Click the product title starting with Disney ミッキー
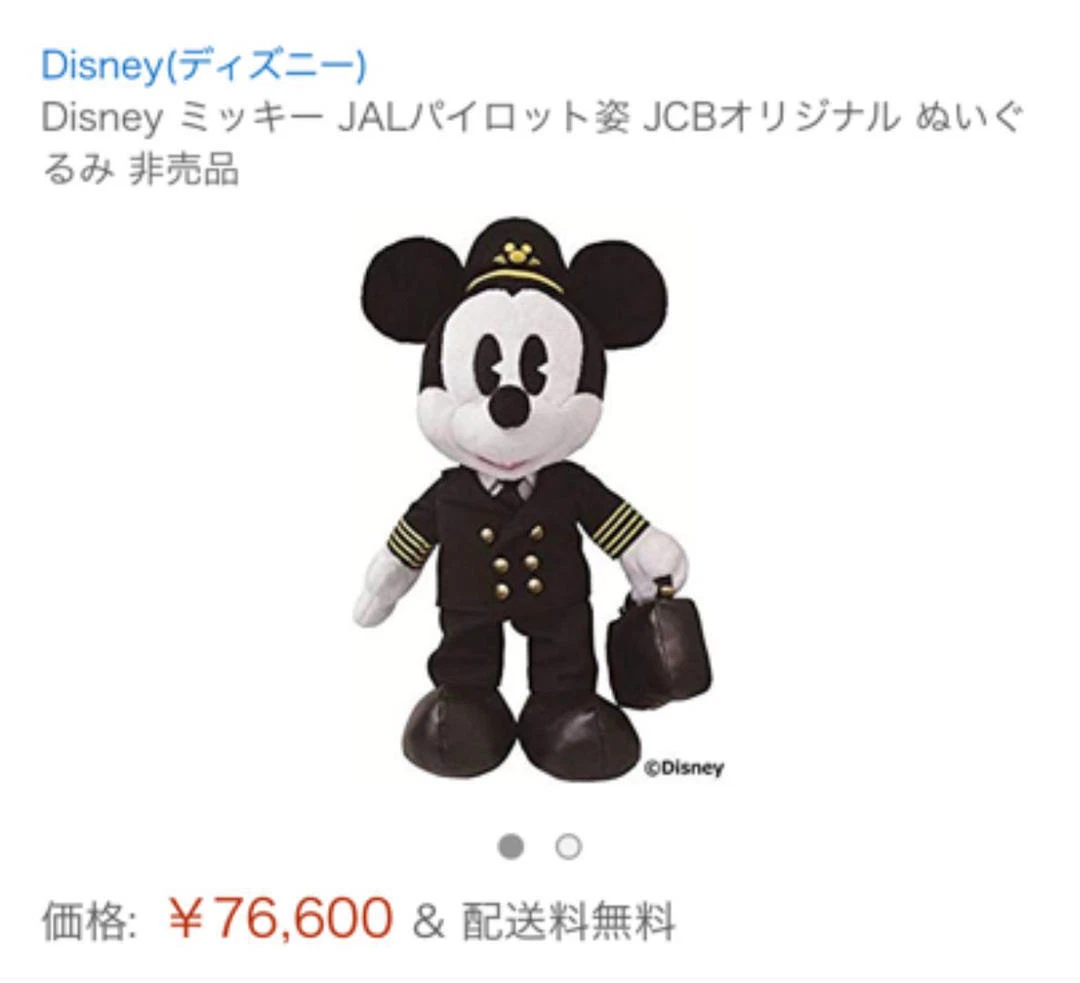1080x983 pixels. pos(532,143)
